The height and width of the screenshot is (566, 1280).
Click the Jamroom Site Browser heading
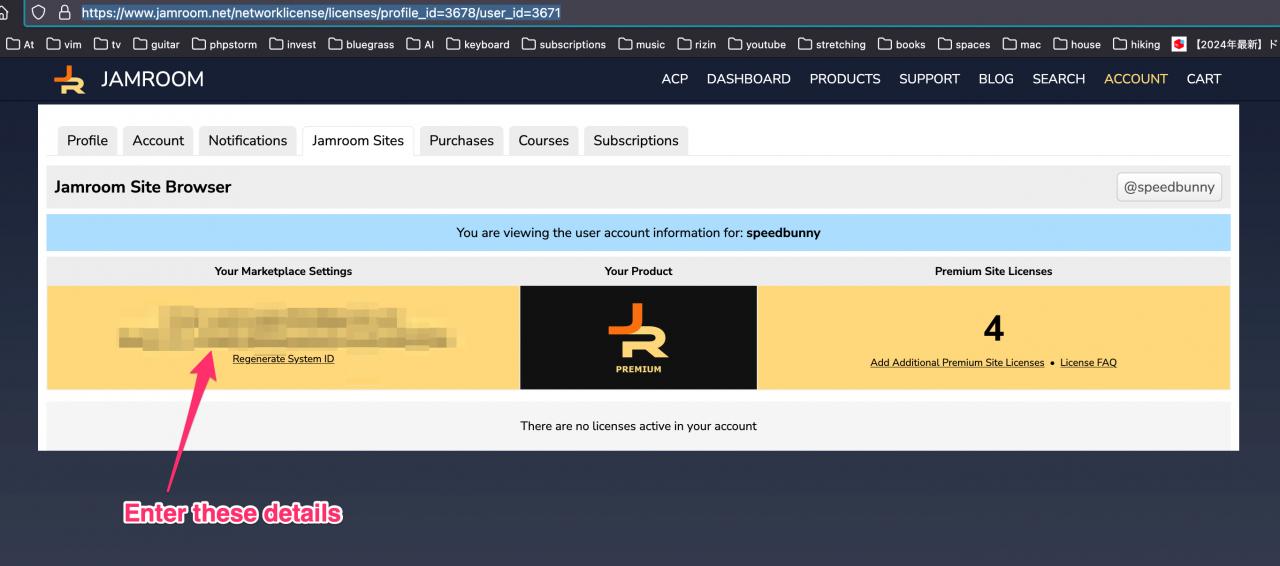(x=142, y=187)
